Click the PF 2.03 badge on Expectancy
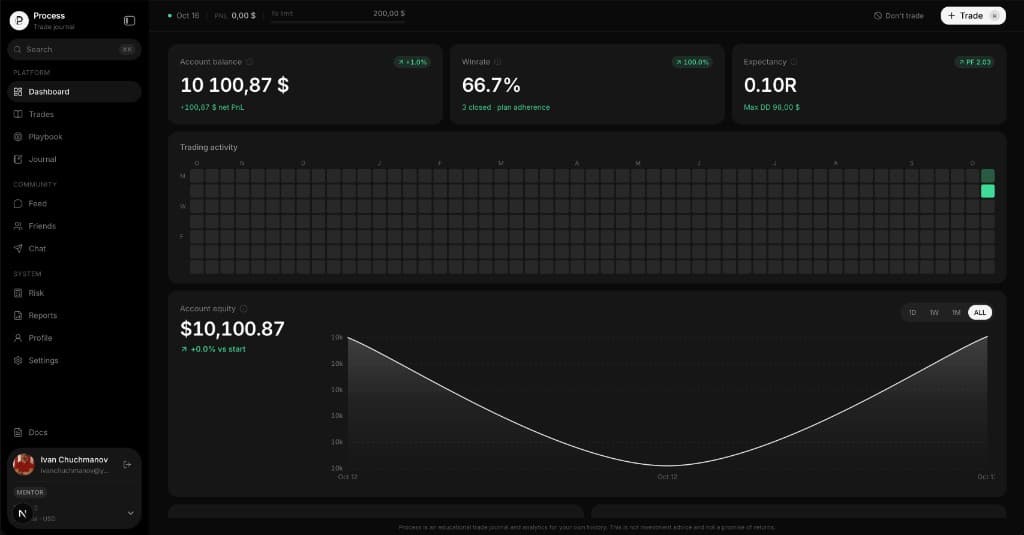Screen dimensions: 1024x535 [974, 62]
